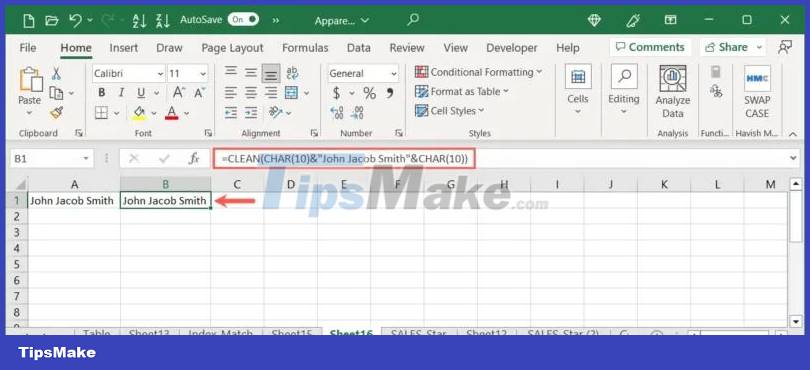
Task: Apply the yellow fill color
Action: coord(139,113)
